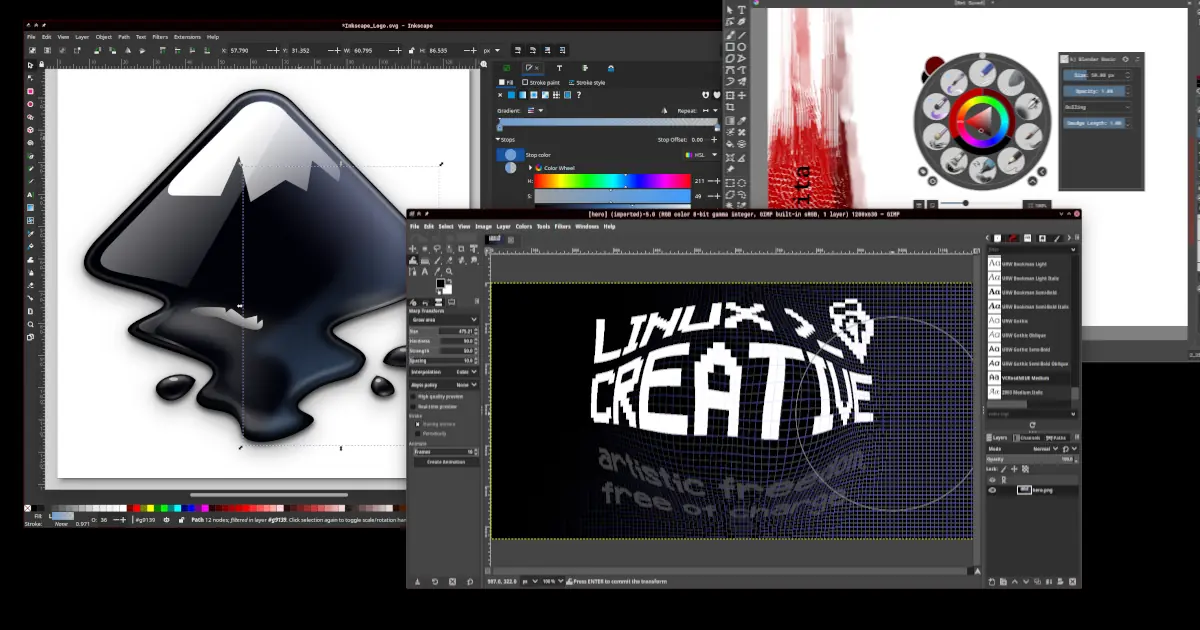Switch to Stroke style tab in Inkscape
This screenshot has height=630, width=1200.
587,83
